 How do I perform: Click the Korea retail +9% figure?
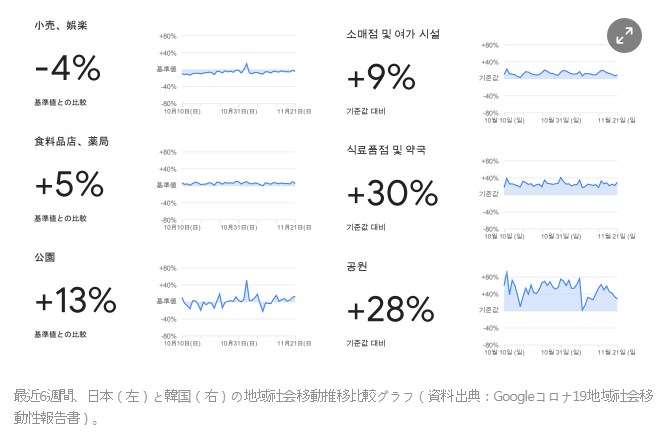click(381, 77)
